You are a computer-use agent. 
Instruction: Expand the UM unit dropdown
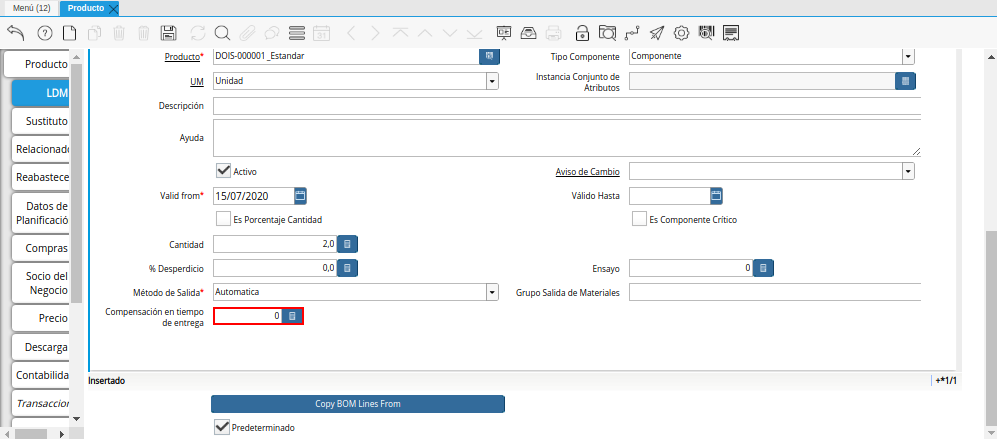tap(492, 81)
